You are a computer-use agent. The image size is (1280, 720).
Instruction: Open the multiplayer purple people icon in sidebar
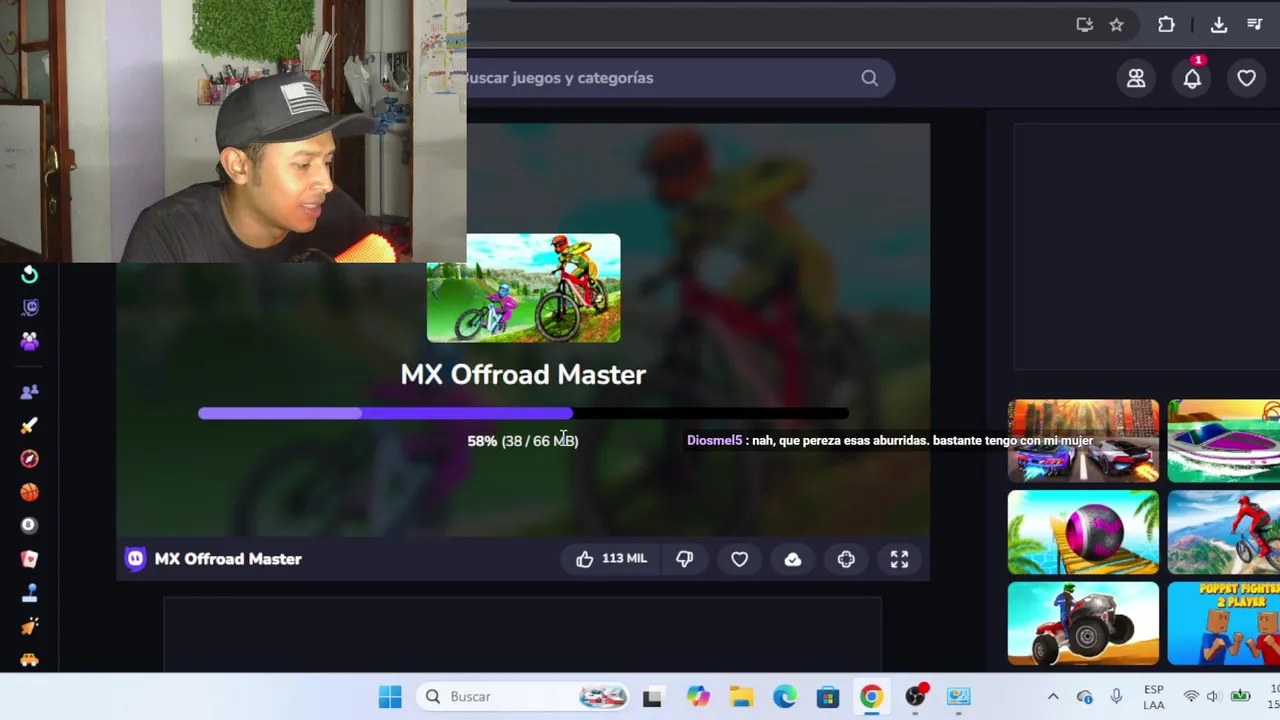(29, 342)
